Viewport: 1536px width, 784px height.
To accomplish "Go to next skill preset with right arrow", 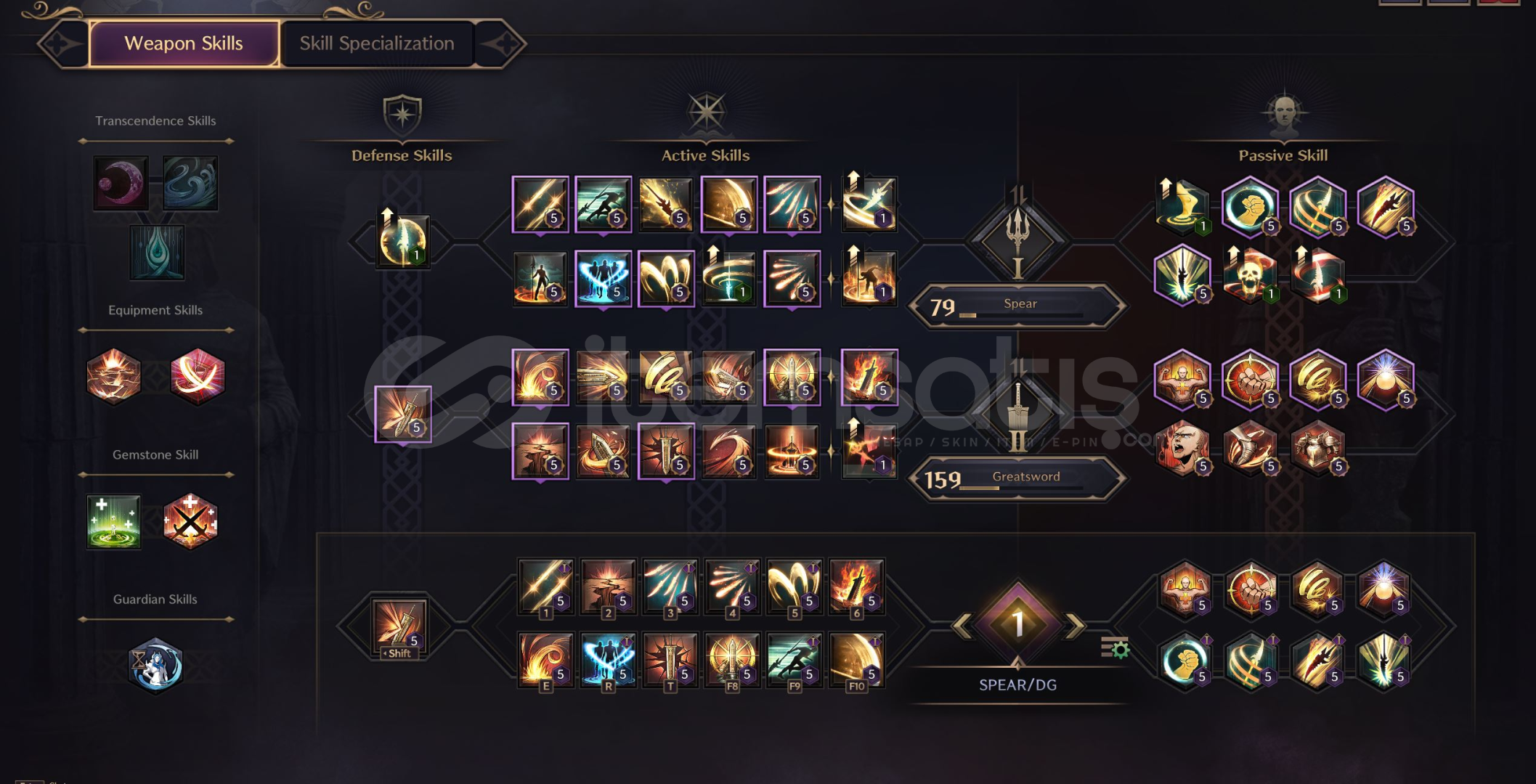I will coord(1074,625).
